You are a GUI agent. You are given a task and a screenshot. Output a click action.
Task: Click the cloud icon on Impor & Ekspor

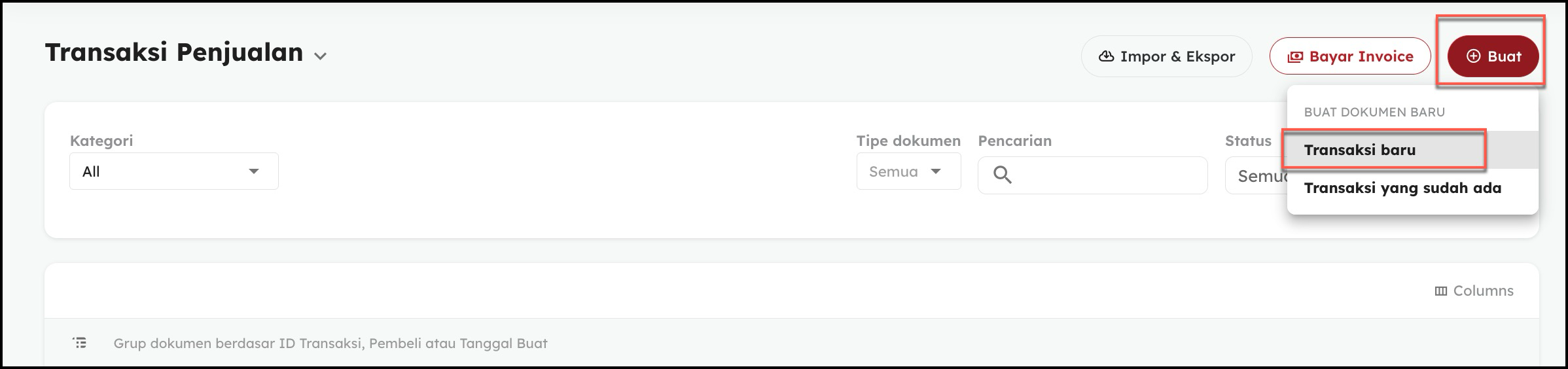1106,56
